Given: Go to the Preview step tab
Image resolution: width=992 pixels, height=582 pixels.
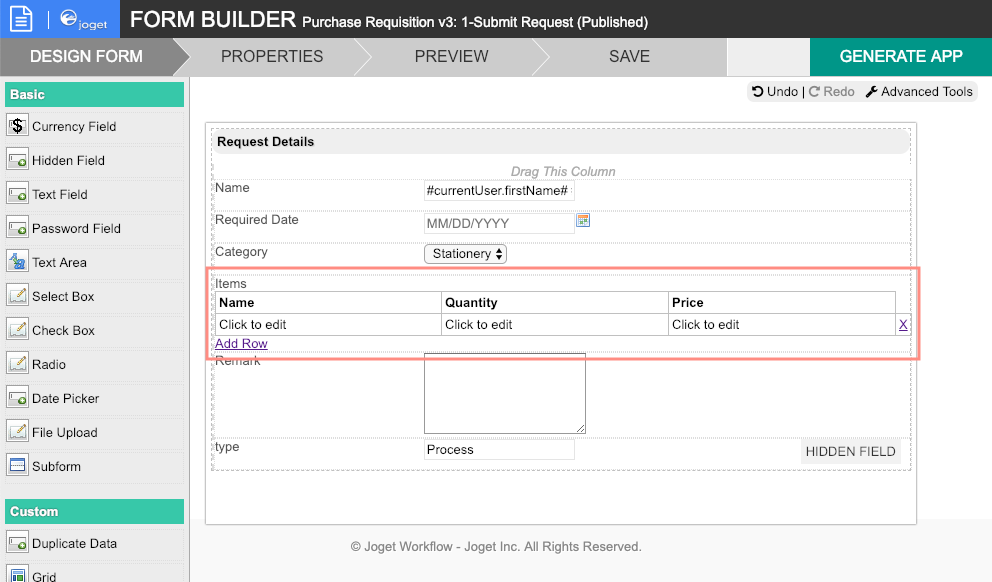Looking at the screenshot, I should click(x=452, y=57).
